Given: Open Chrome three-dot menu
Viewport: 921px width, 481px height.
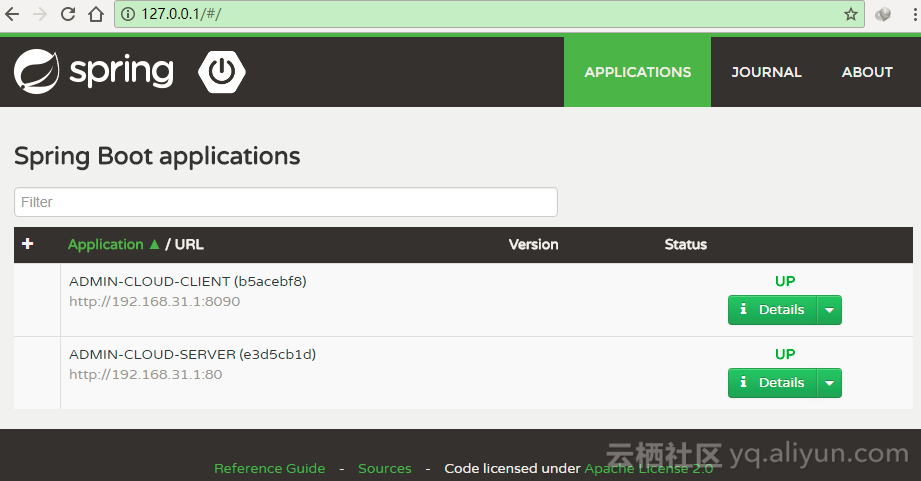Looking at the screenshot, I should (x=916, y=14).
